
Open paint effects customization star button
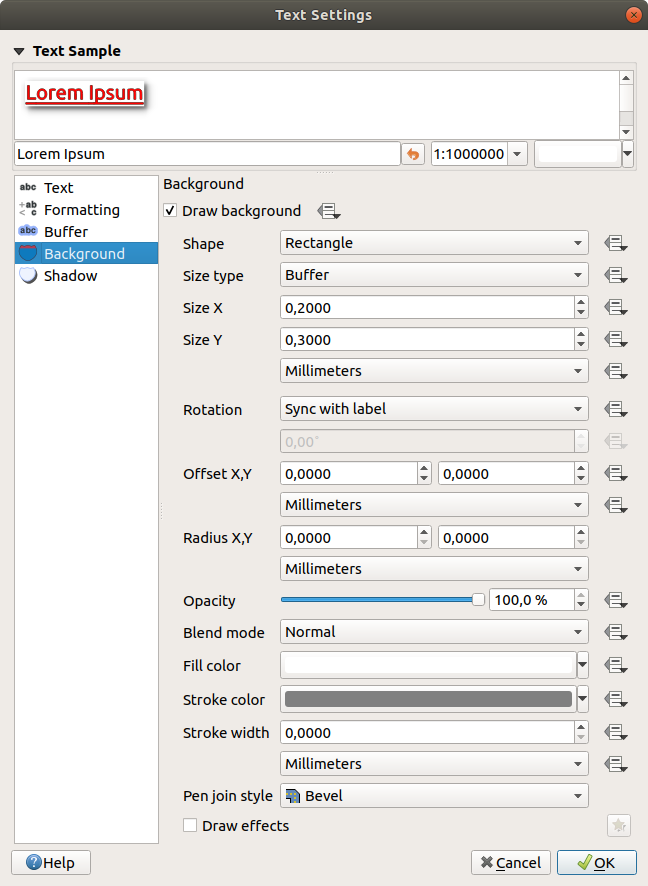click(x=619, y=826)
